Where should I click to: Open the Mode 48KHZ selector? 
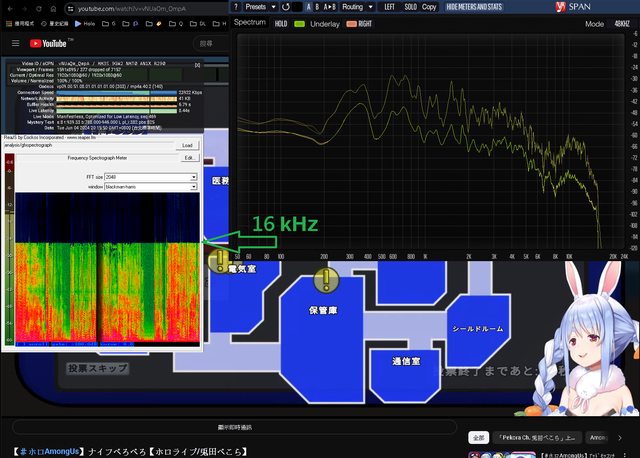(622, 24)
